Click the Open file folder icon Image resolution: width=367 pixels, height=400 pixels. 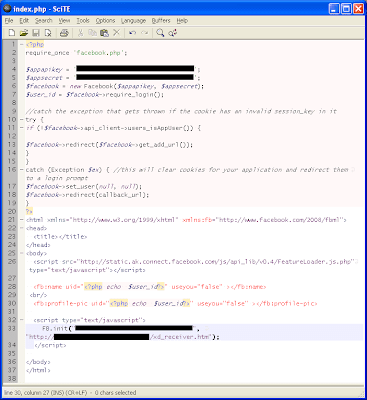click(24, 33)
